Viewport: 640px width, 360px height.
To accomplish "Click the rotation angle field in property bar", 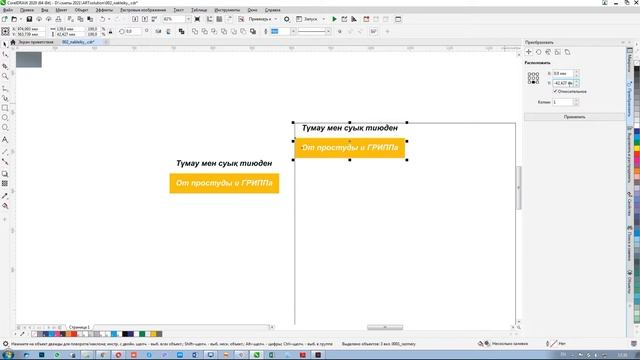I will click(x=133, y=31).
